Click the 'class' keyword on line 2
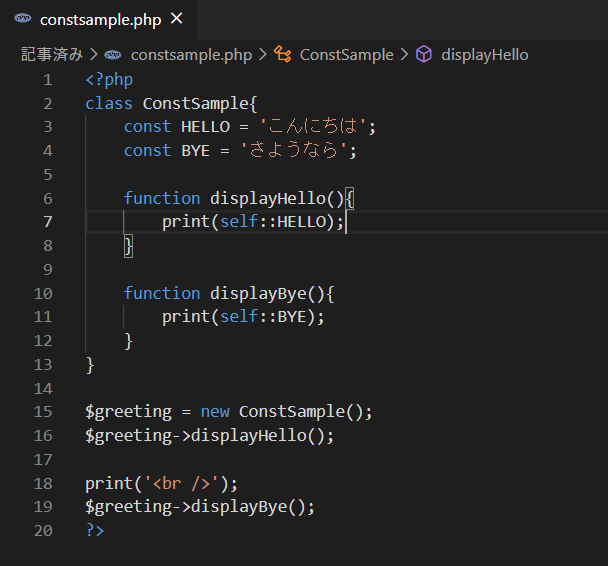The height and width of the screenshot is (566, 608). [109, 104]
